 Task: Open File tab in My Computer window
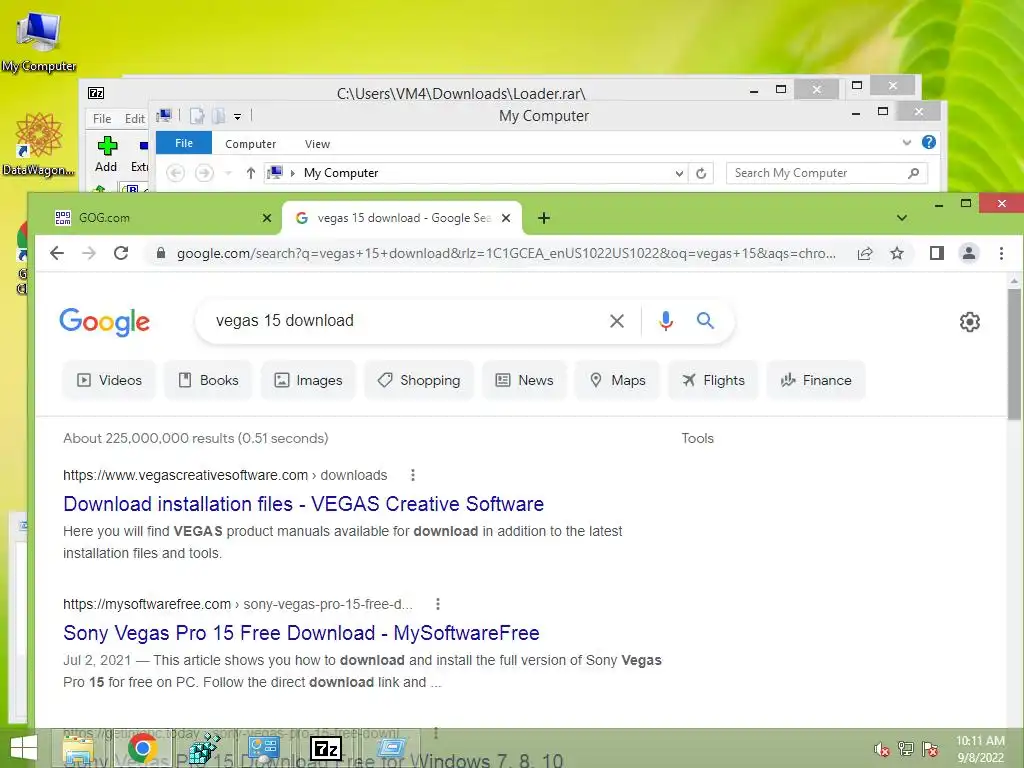pos(184,143)
